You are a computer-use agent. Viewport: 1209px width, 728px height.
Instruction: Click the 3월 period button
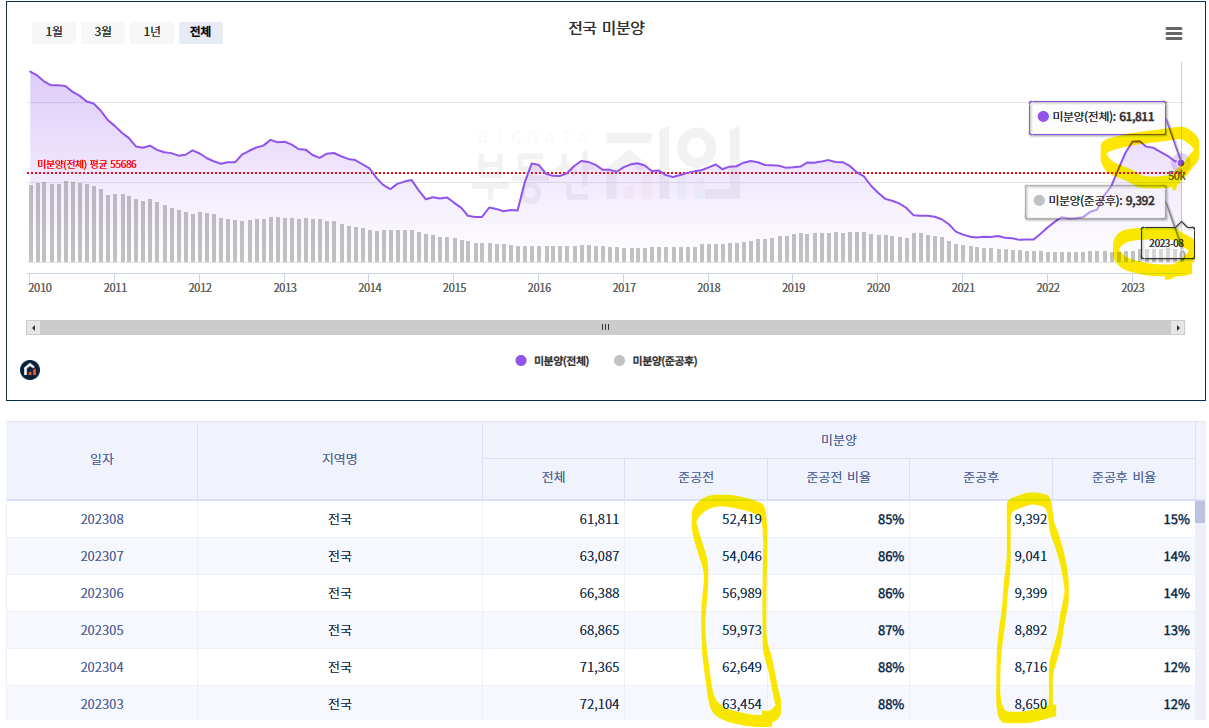click(x=102, y=32)
